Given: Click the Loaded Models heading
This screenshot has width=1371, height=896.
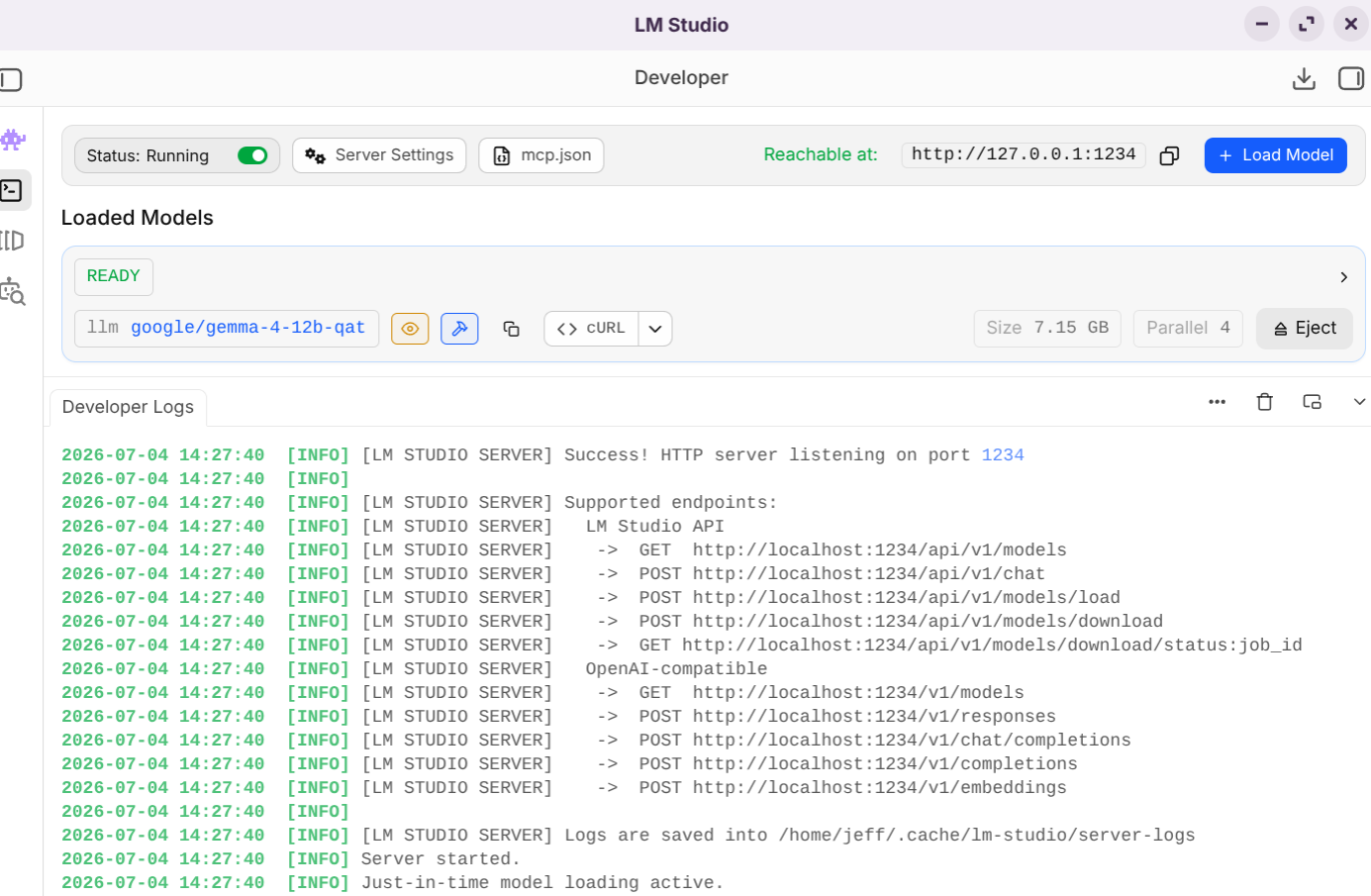Looking at the screenshot, I should 138,218.
